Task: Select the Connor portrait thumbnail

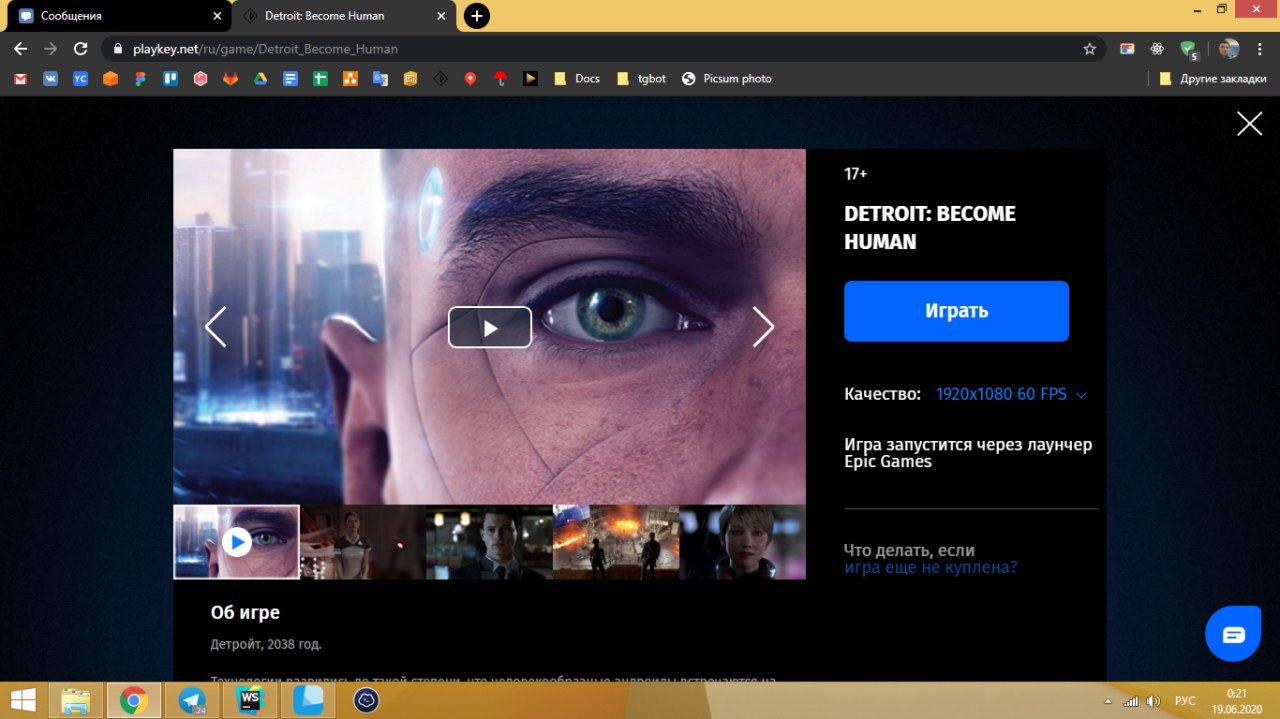Action: click(490, 542)
